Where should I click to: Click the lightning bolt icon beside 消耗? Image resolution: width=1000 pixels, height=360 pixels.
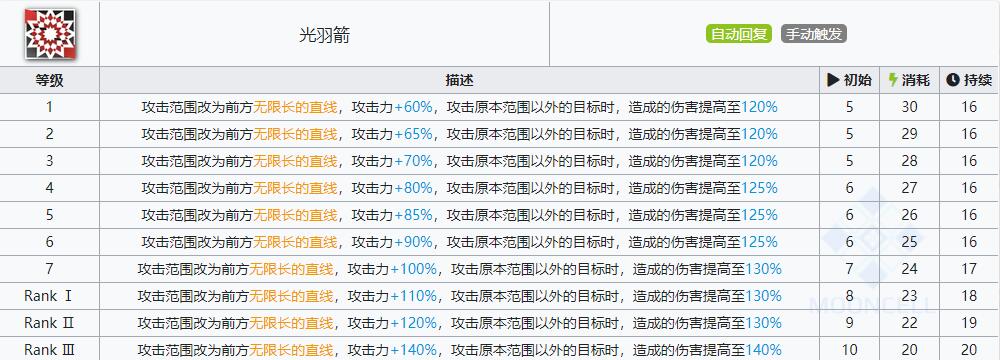click(x=893, y=80)
